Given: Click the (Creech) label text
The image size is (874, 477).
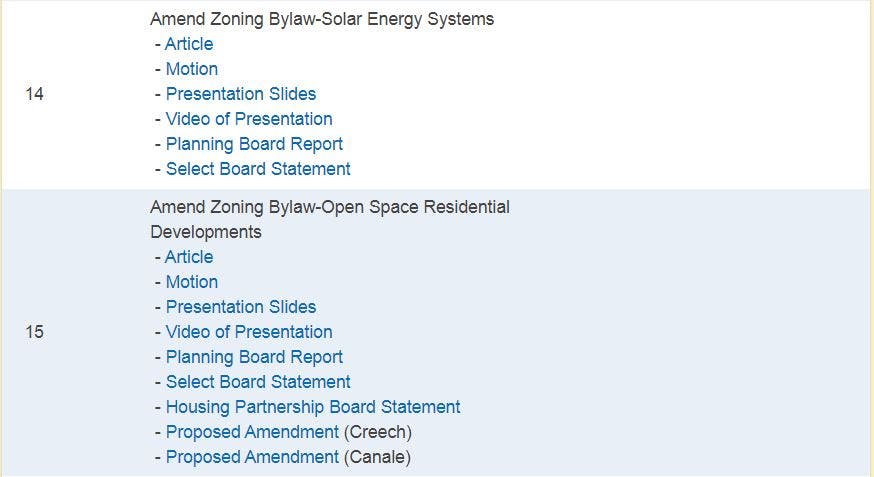Looking at the screenshot, I should [378, 432].
